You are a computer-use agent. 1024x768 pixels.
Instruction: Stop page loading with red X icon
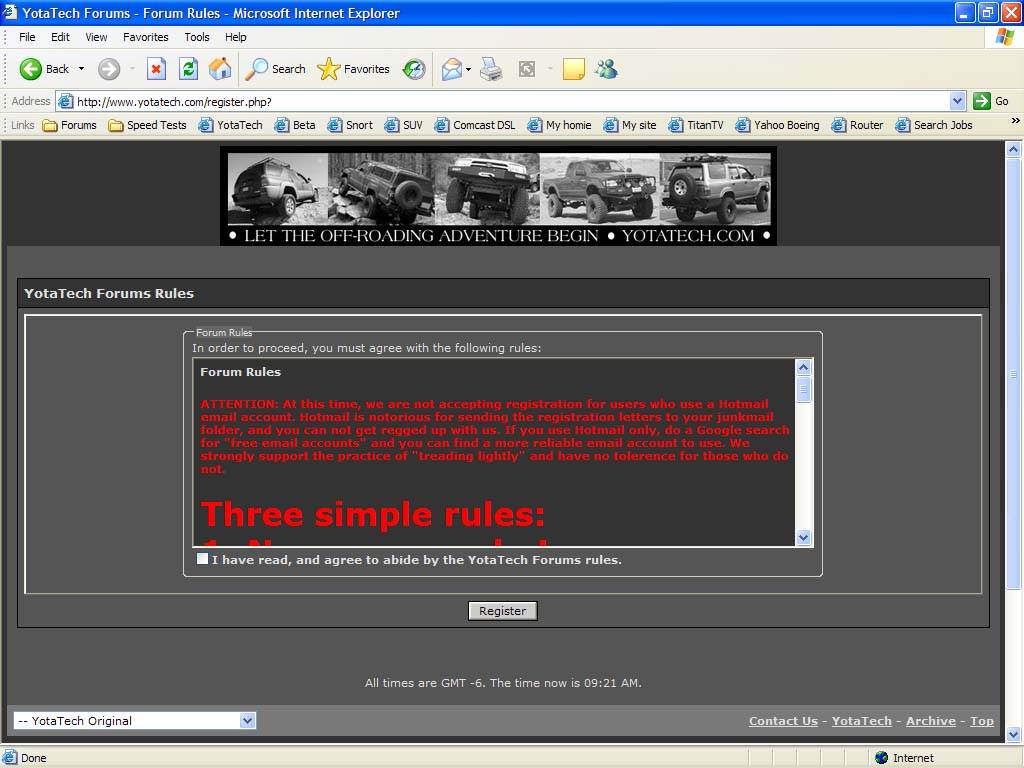156,69
